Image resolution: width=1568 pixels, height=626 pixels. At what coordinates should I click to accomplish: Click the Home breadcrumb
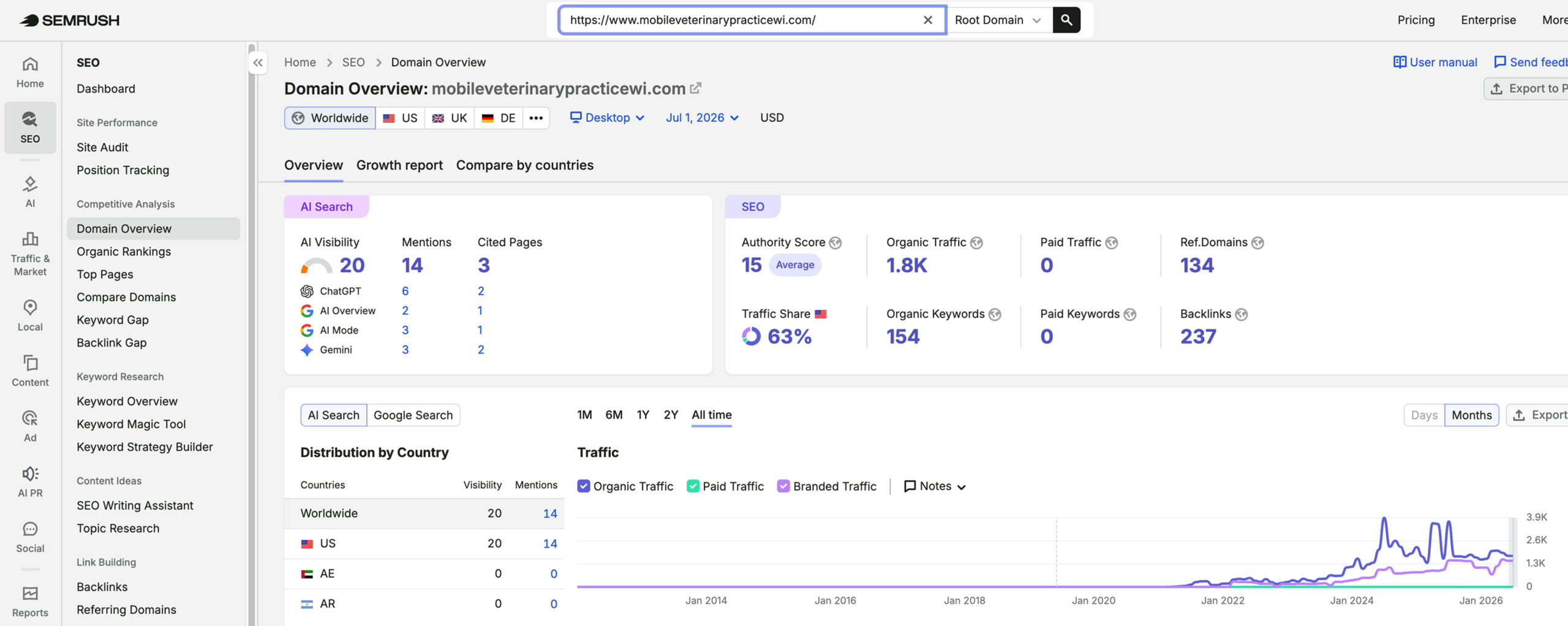[x=300, y=62]
